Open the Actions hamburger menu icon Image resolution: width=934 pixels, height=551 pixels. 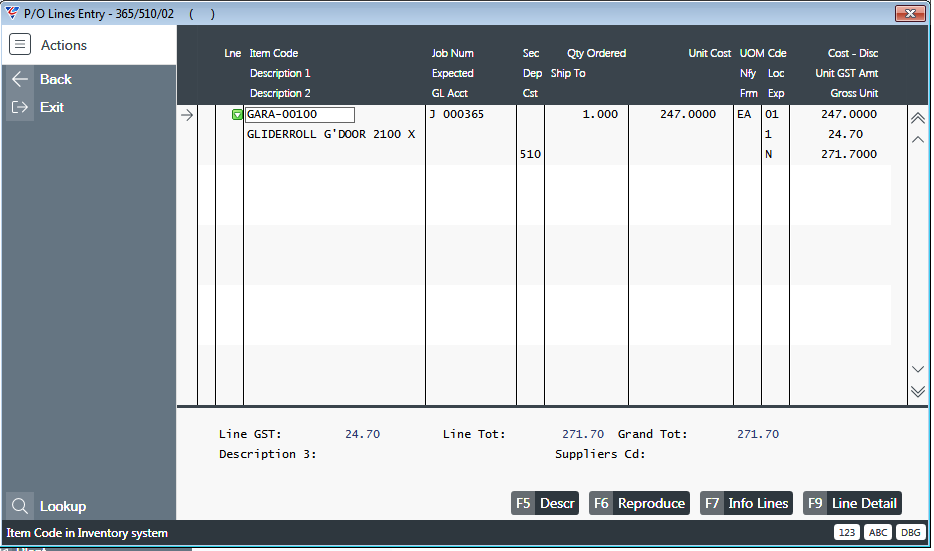[x=20, y=45]
